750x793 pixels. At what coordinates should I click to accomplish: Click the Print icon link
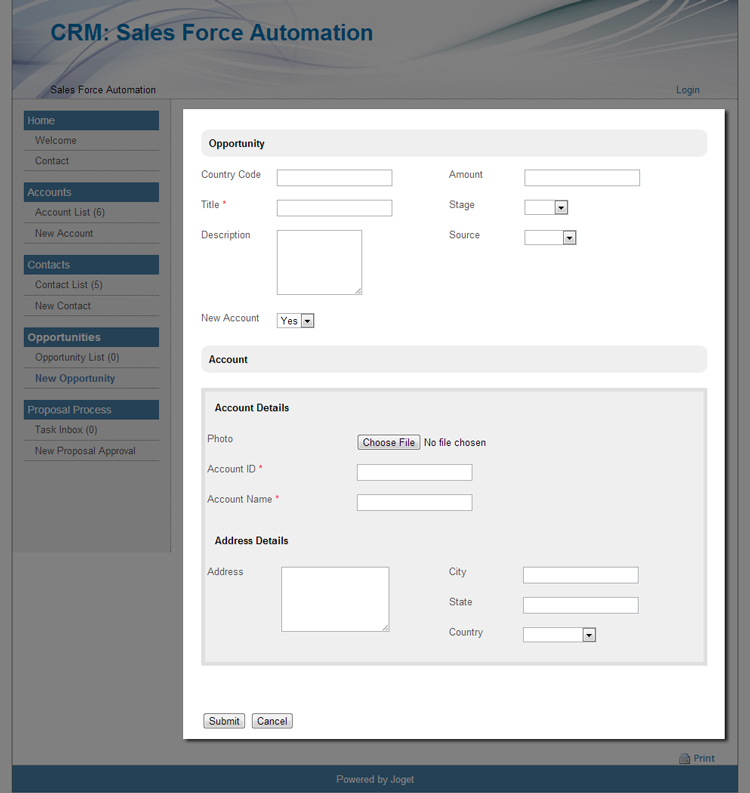point(696,758)
